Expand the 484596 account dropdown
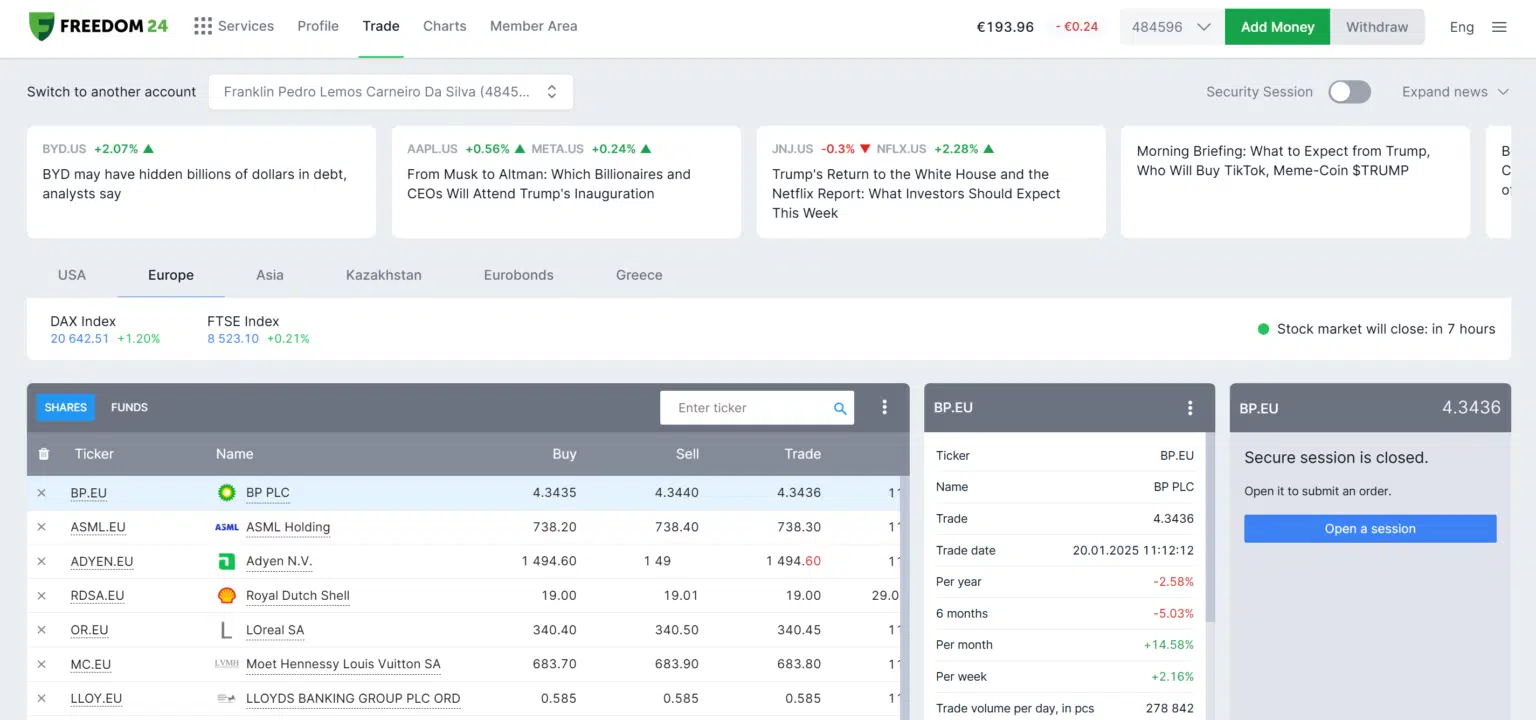The height and width of the screenshot is (720, 1536). point(1169,29)
